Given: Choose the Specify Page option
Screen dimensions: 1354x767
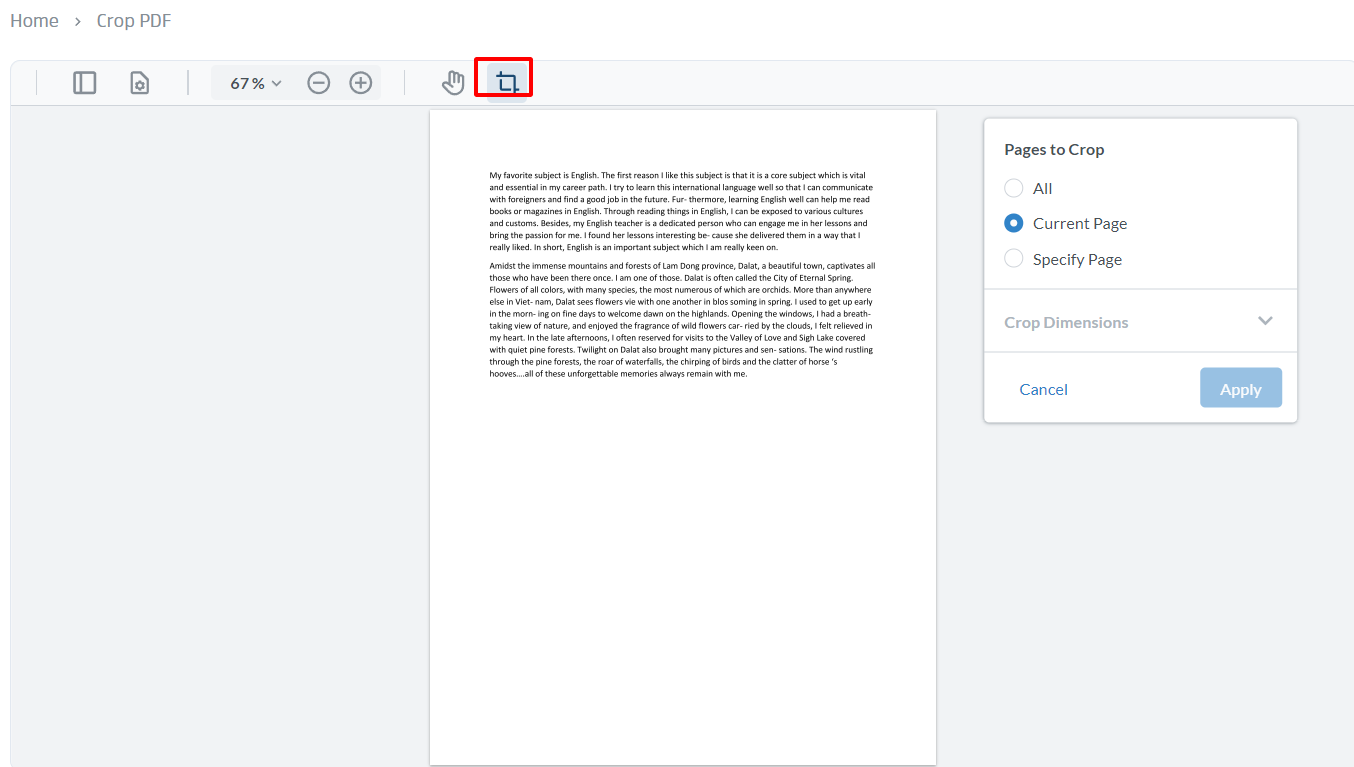Looking at the screenshot, I should (x=1013, y=258).
